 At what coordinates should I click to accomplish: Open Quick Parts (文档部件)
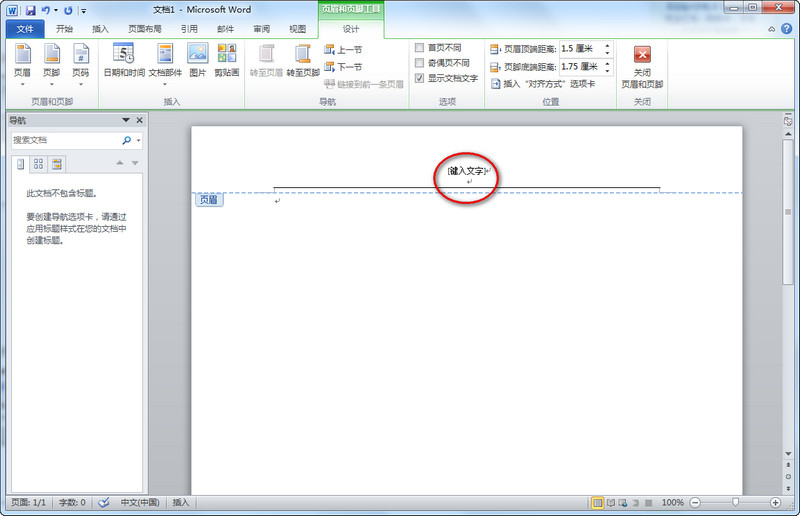(165, 64)
